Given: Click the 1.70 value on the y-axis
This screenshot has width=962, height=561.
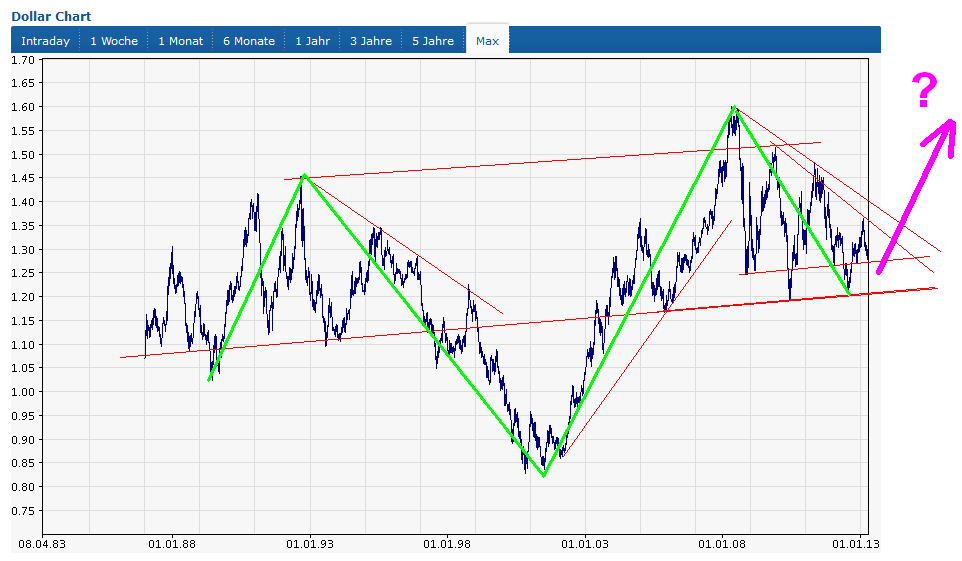Looking at the screenshot, I should coord(22,60).
